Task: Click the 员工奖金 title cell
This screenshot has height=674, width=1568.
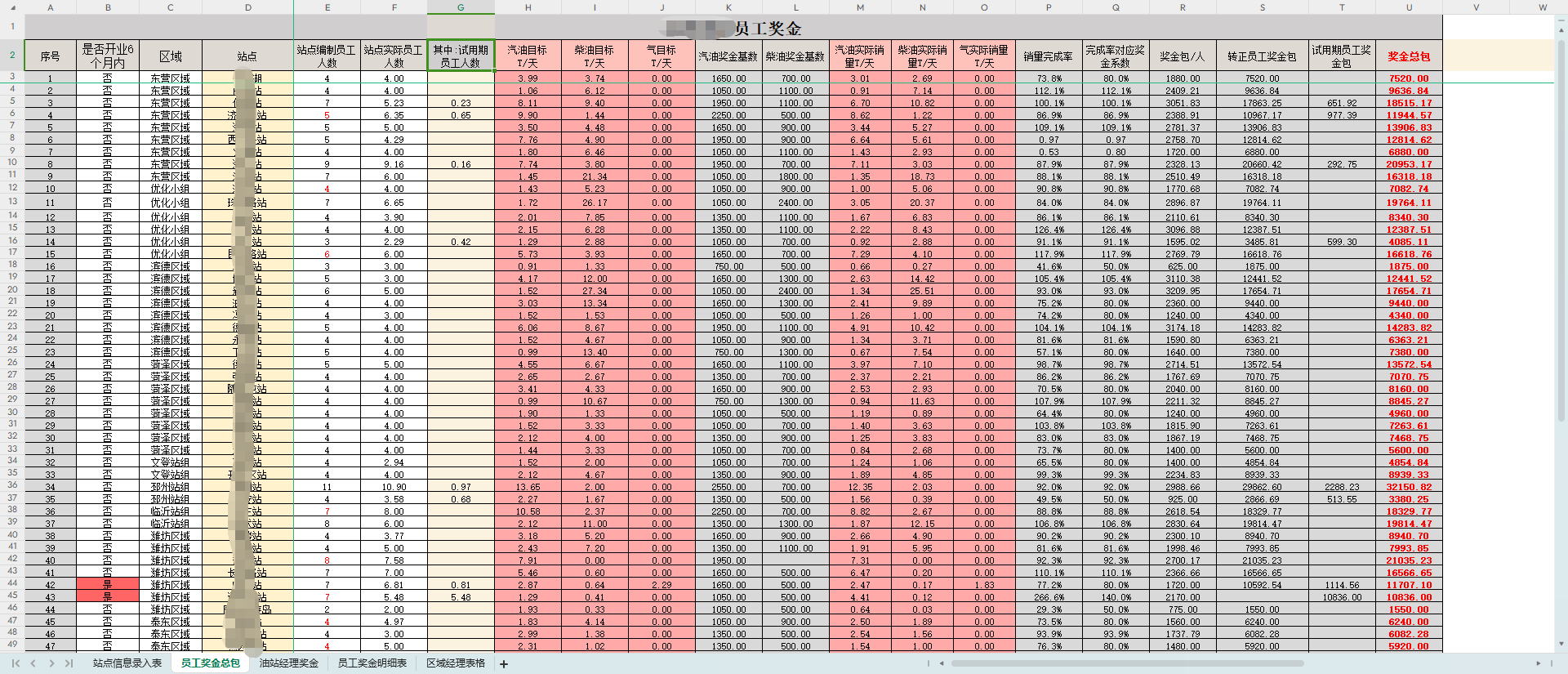Action: tap(733, 29)
